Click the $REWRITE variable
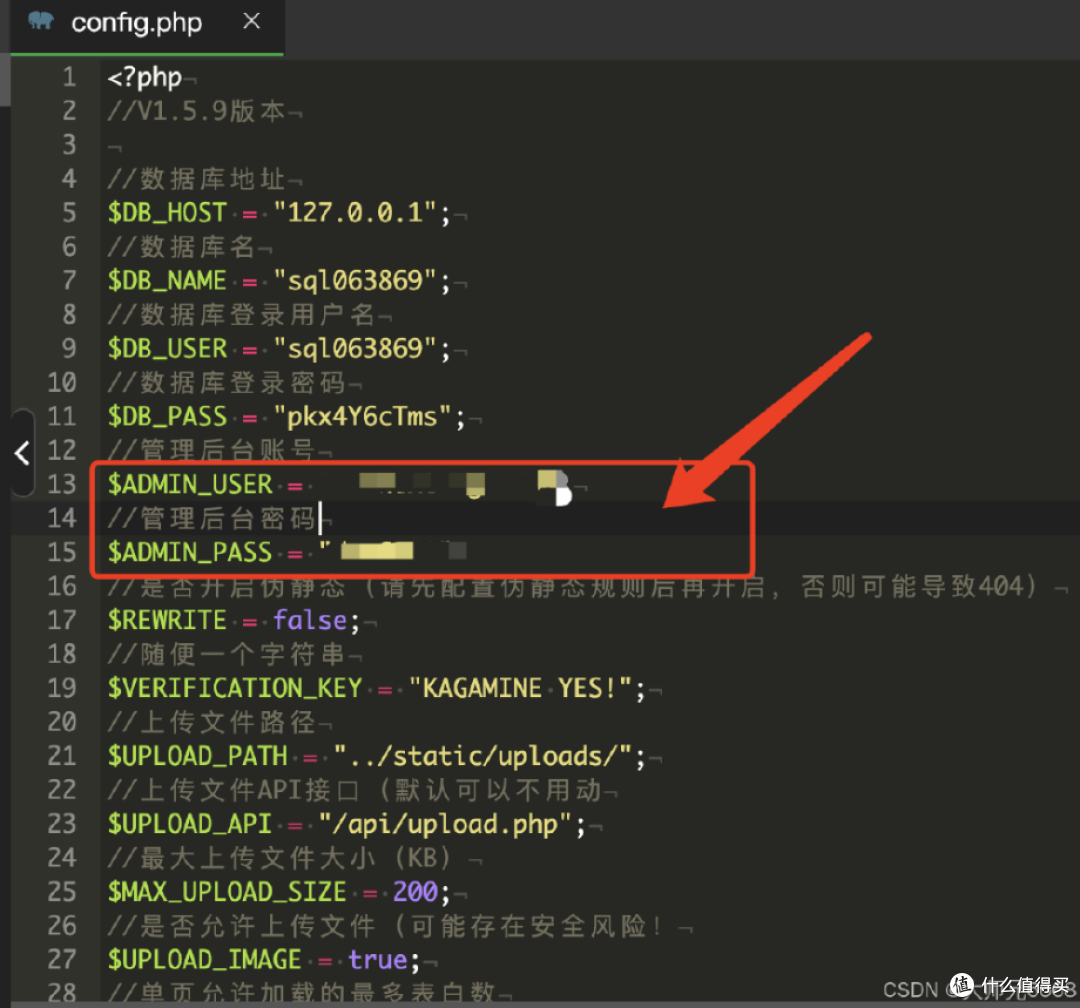Image resolution: width=1080 pixels, height=1008 pixels. [x=167, y=621]
